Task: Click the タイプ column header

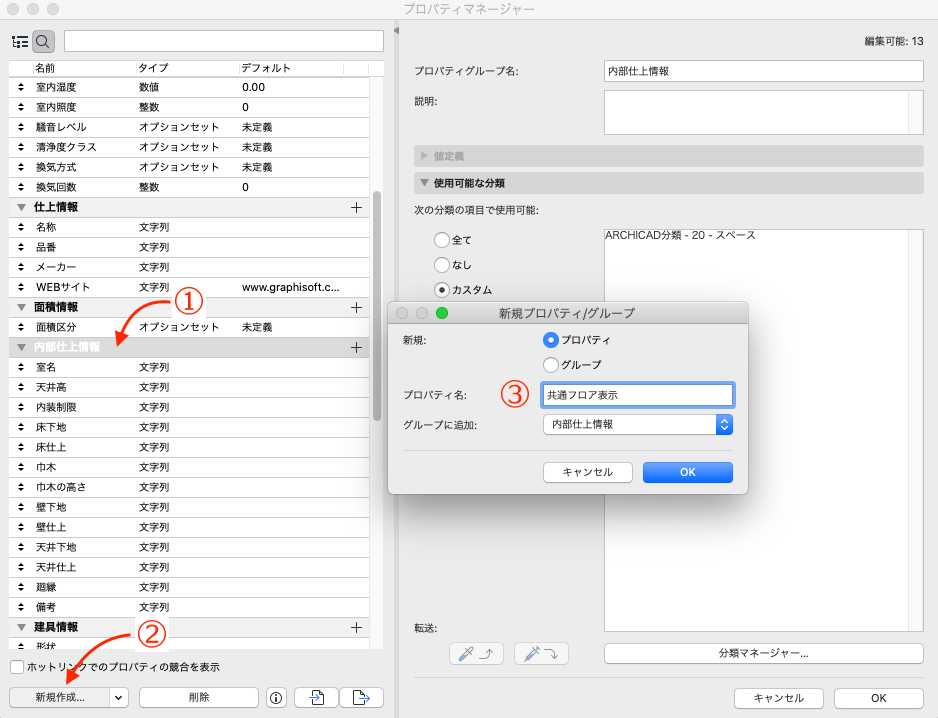Action: 154,68
